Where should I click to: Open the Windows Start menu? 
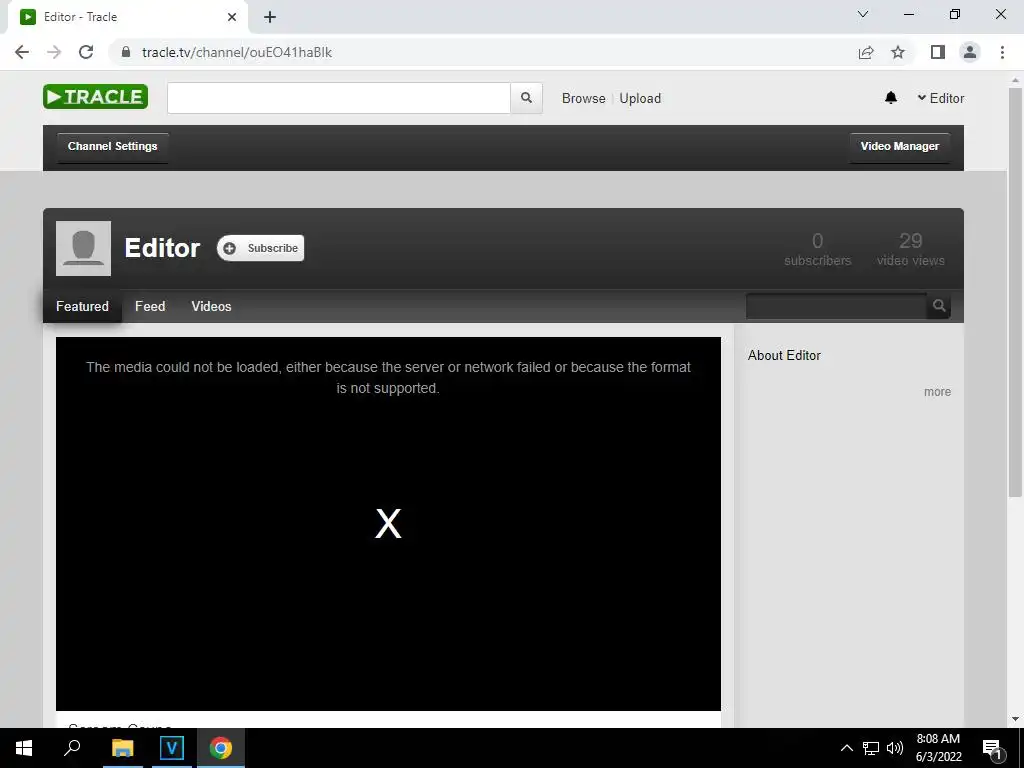pos(24,748)
